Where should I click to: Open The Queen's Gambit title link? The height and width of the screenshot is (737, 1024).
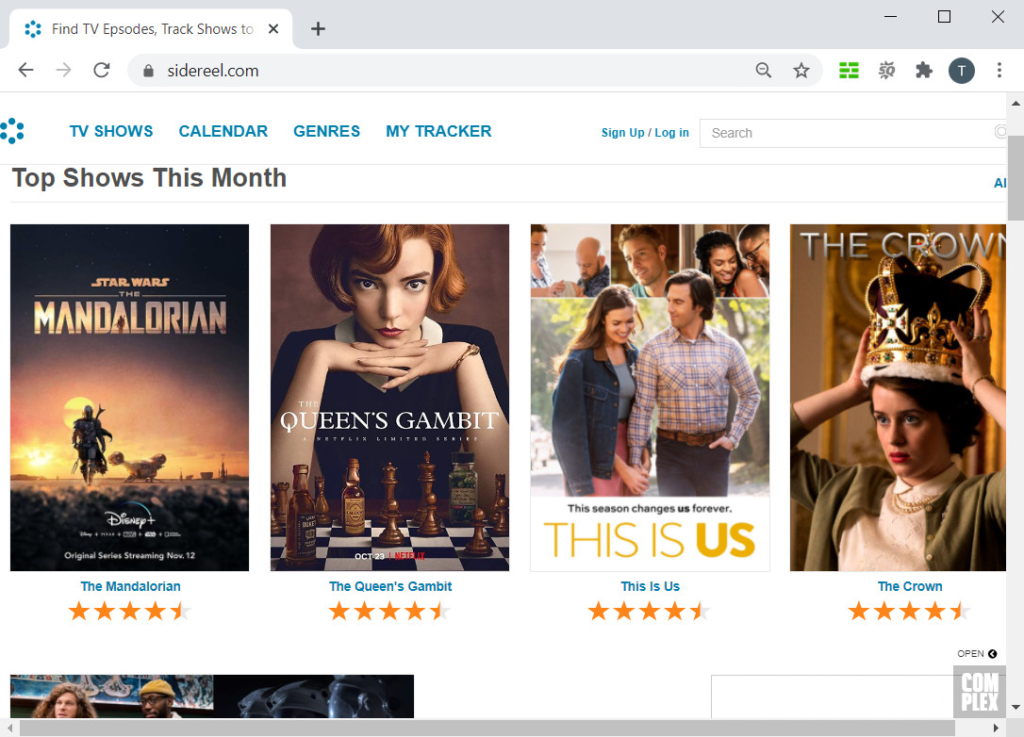(x=391, y=586)
